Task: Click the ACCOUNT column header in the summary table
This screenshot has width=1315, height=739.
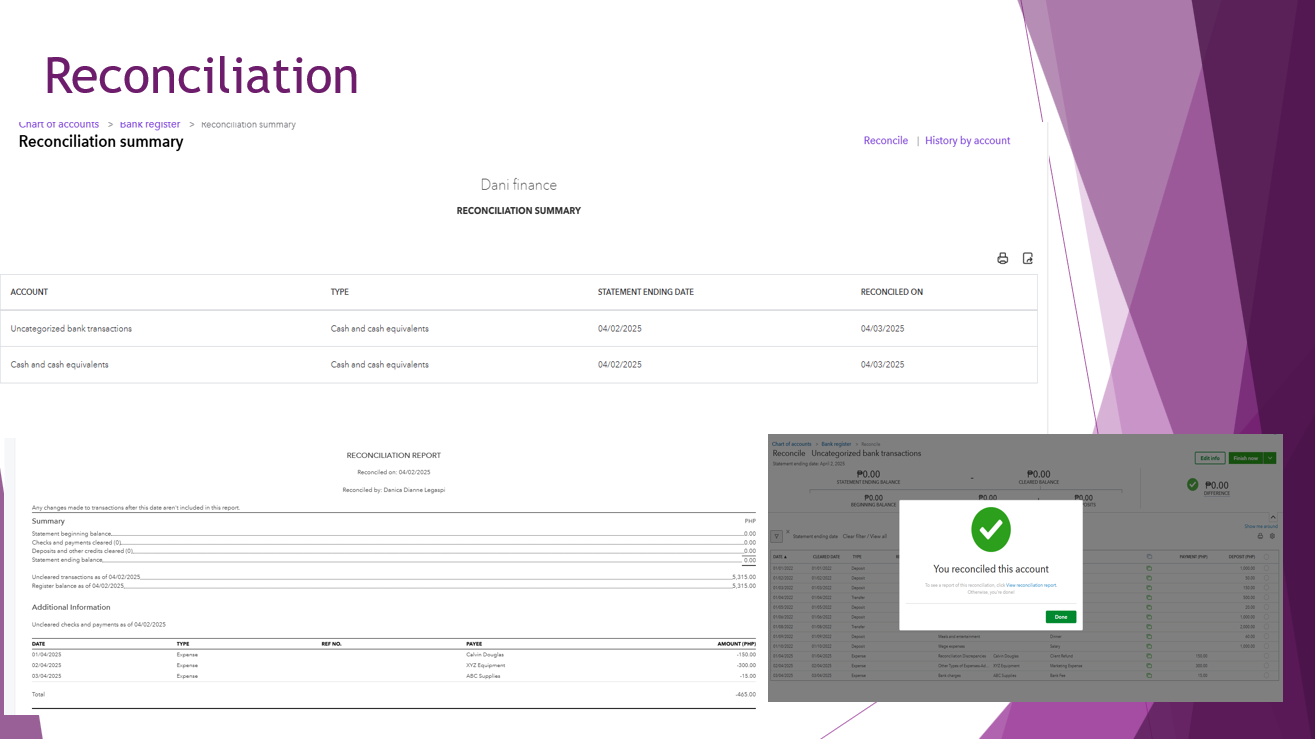Action: click(29, 292)
